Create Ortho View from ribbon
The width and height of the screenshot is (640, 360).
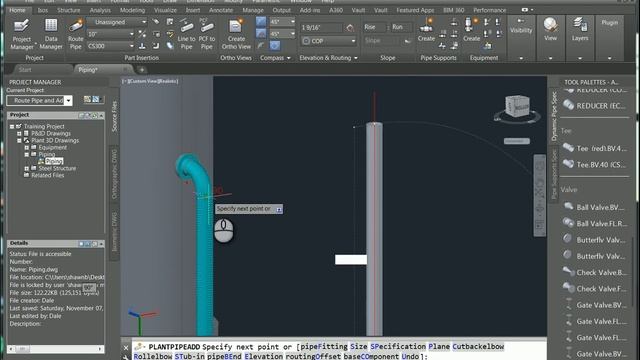pos(236,34)
